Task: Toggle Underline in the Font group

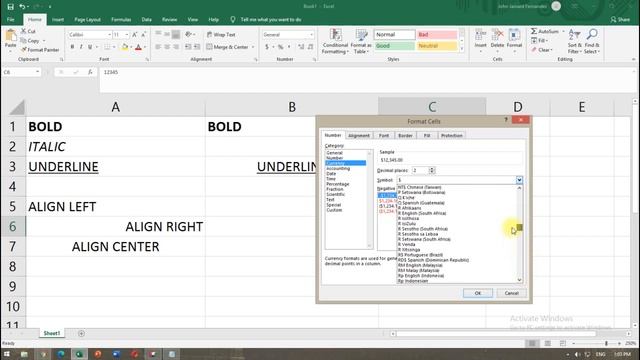Action: point(90,47)
